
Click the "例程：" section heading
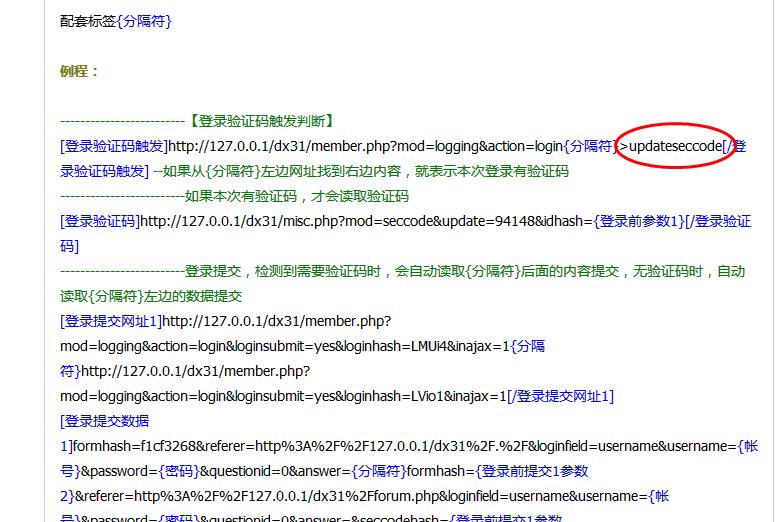[80, 71]
